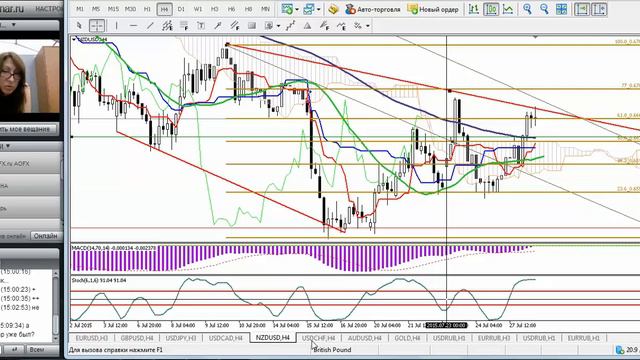Select the text label tool
This screenshot has height=360, width=640.
pos(201,26)
